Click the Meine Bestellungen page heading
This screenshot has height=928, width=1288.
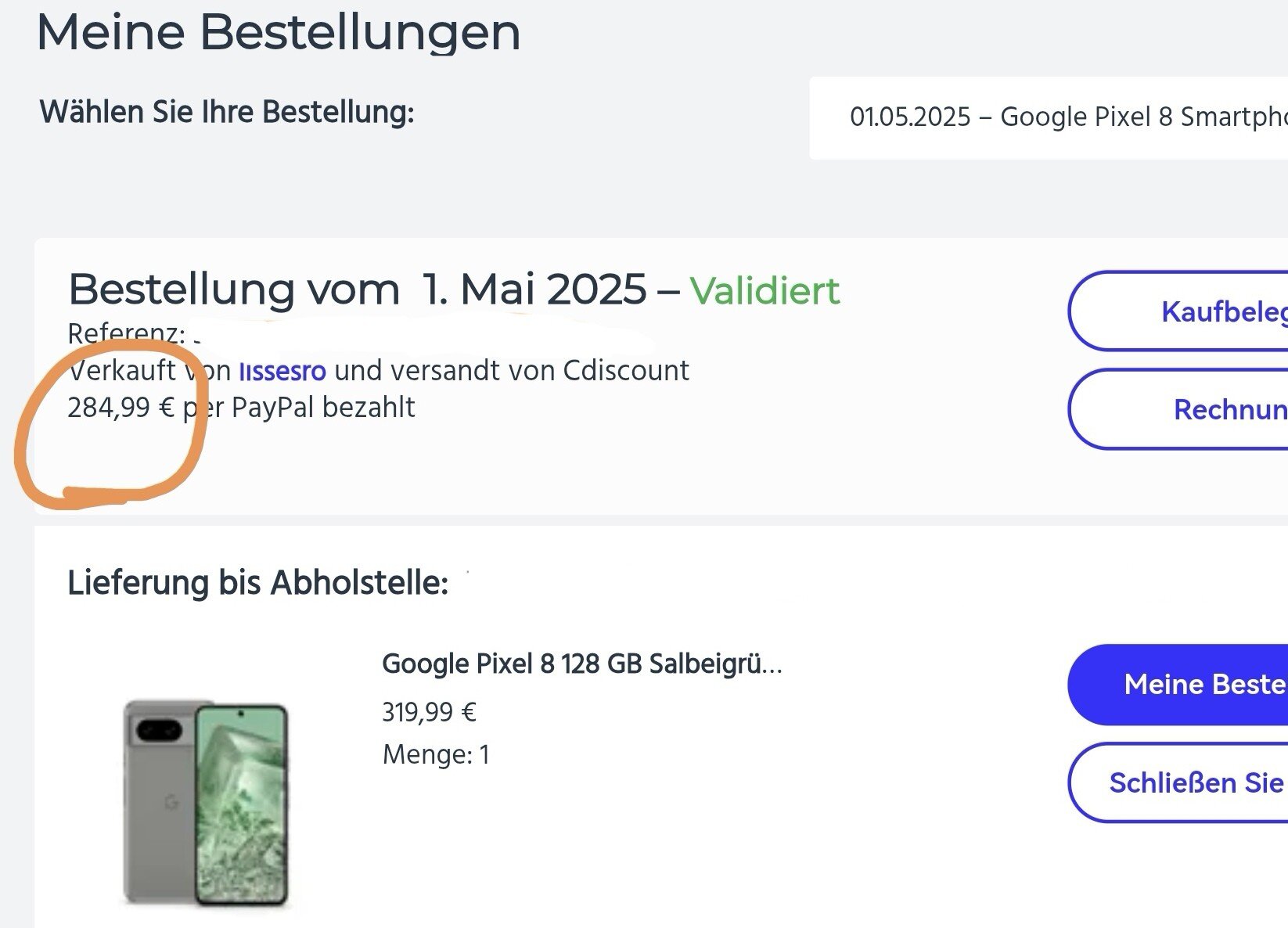(278, 33)
